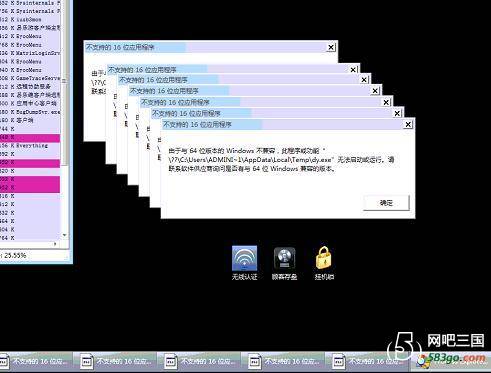Close the rearmost 不支持的 16 位应用程序 dialog
The image size is (491, 373).
click(x=331, y=47)
